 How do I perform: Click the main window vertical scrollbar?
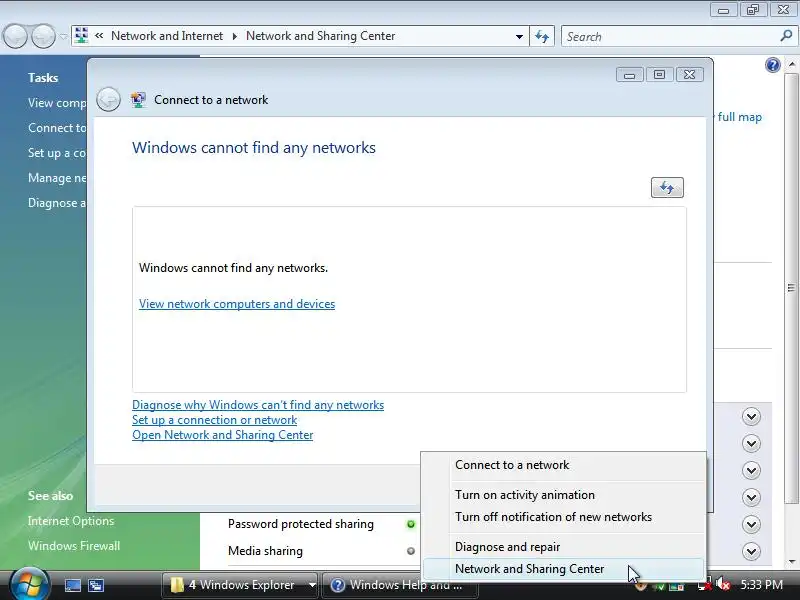791,288
